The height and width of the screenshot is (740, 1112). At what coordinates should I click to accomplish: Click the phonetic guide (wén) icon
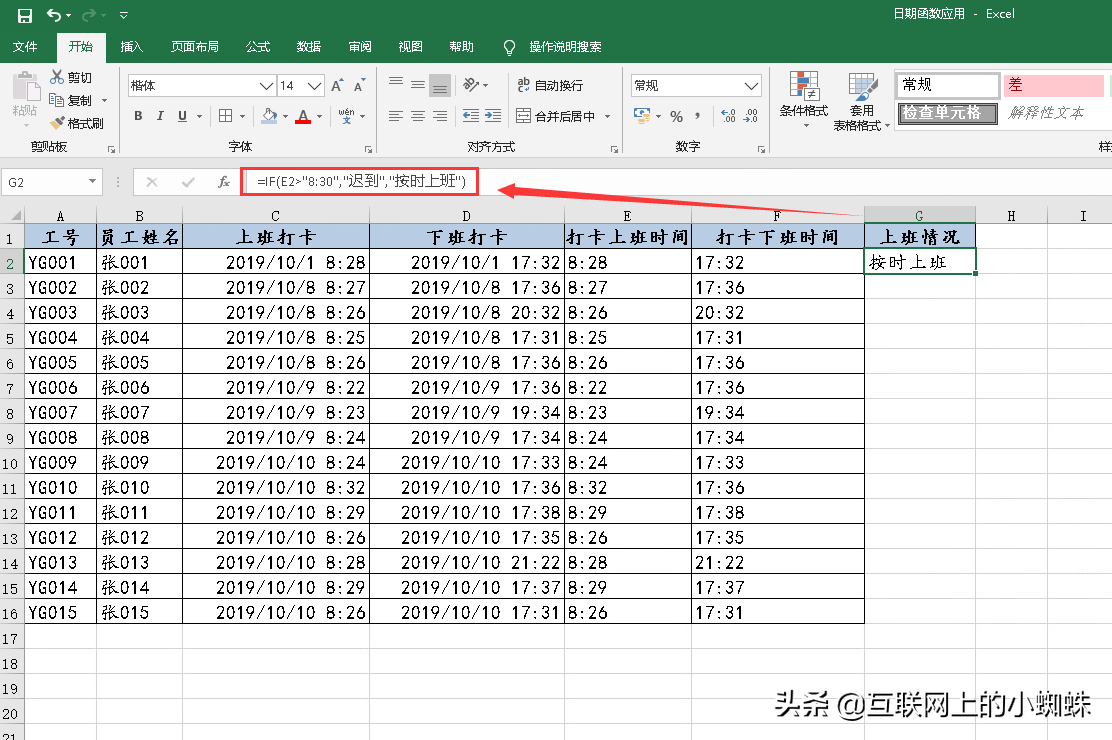pos(346,116)
